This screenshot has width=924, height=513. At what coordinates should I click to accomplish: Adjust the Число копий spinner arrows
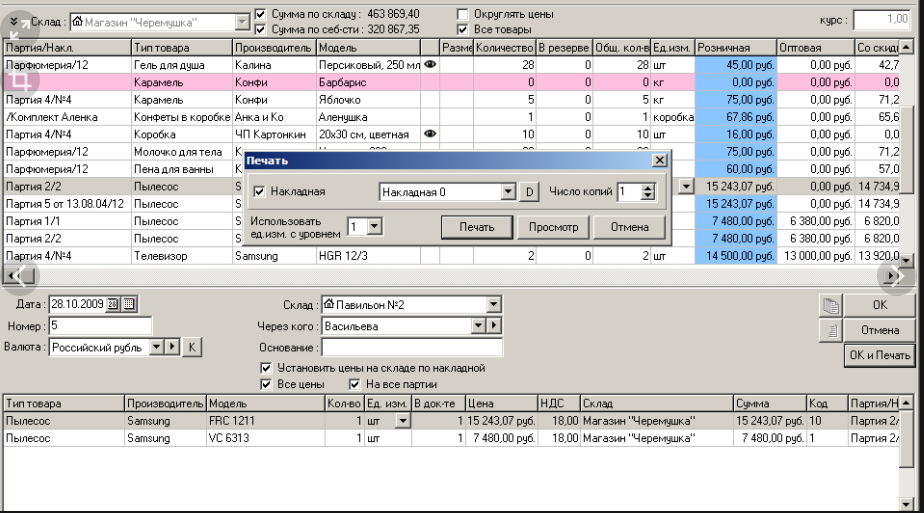click(x=648, y=191)
